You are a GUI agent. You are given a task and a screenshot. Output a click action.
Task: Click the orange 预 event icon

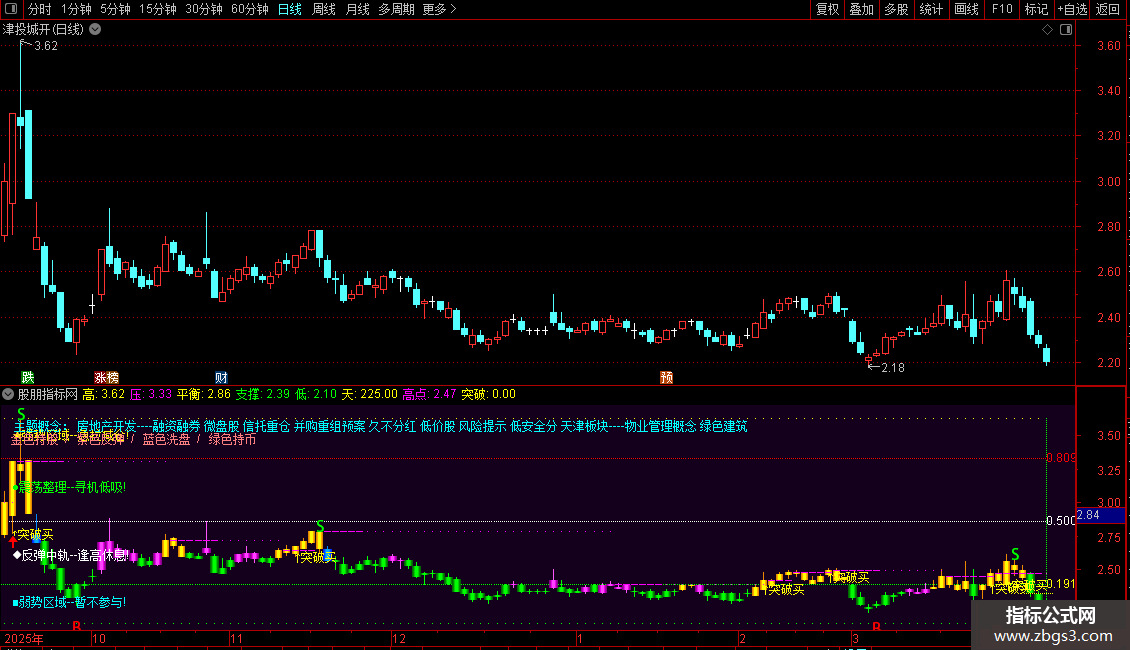666,377
